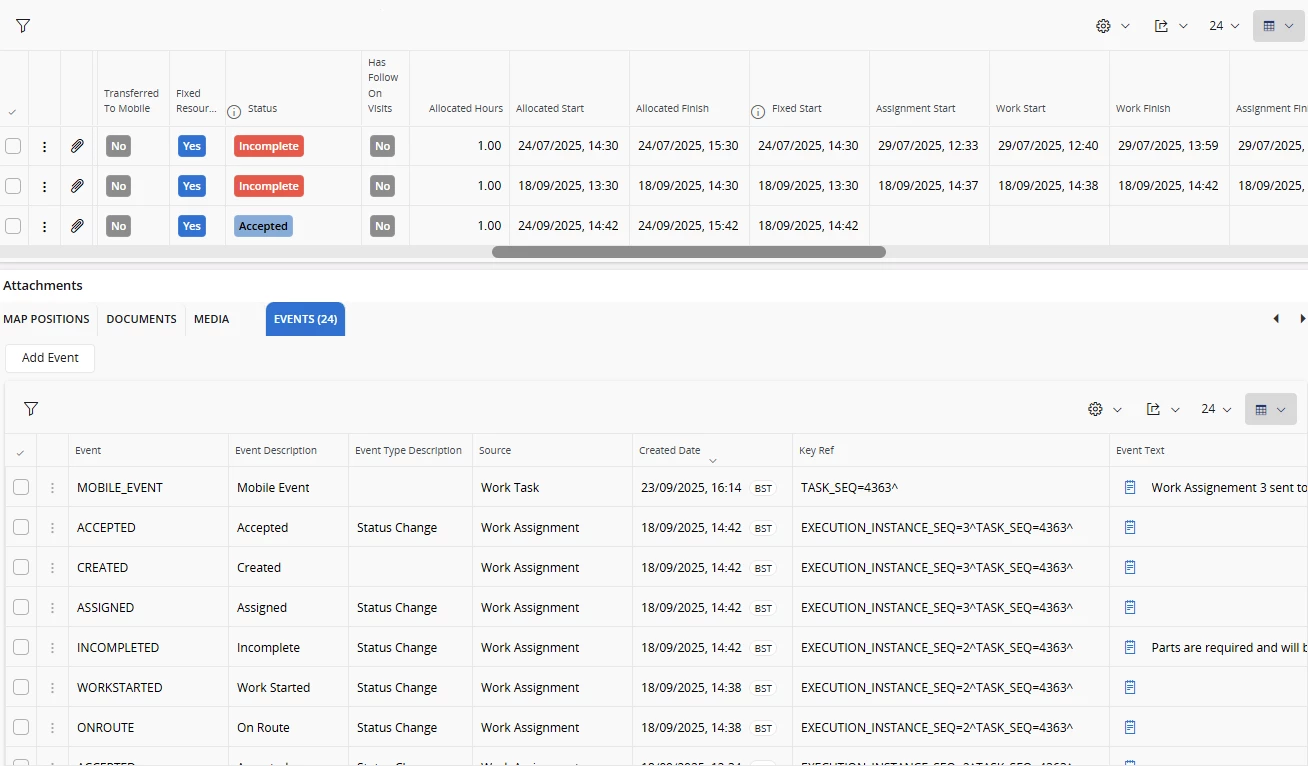Image resolution: width=1308 pixels, height=766 pixels.
Task: Open the three-dot menu for the CREATED event
Action: 52,567
